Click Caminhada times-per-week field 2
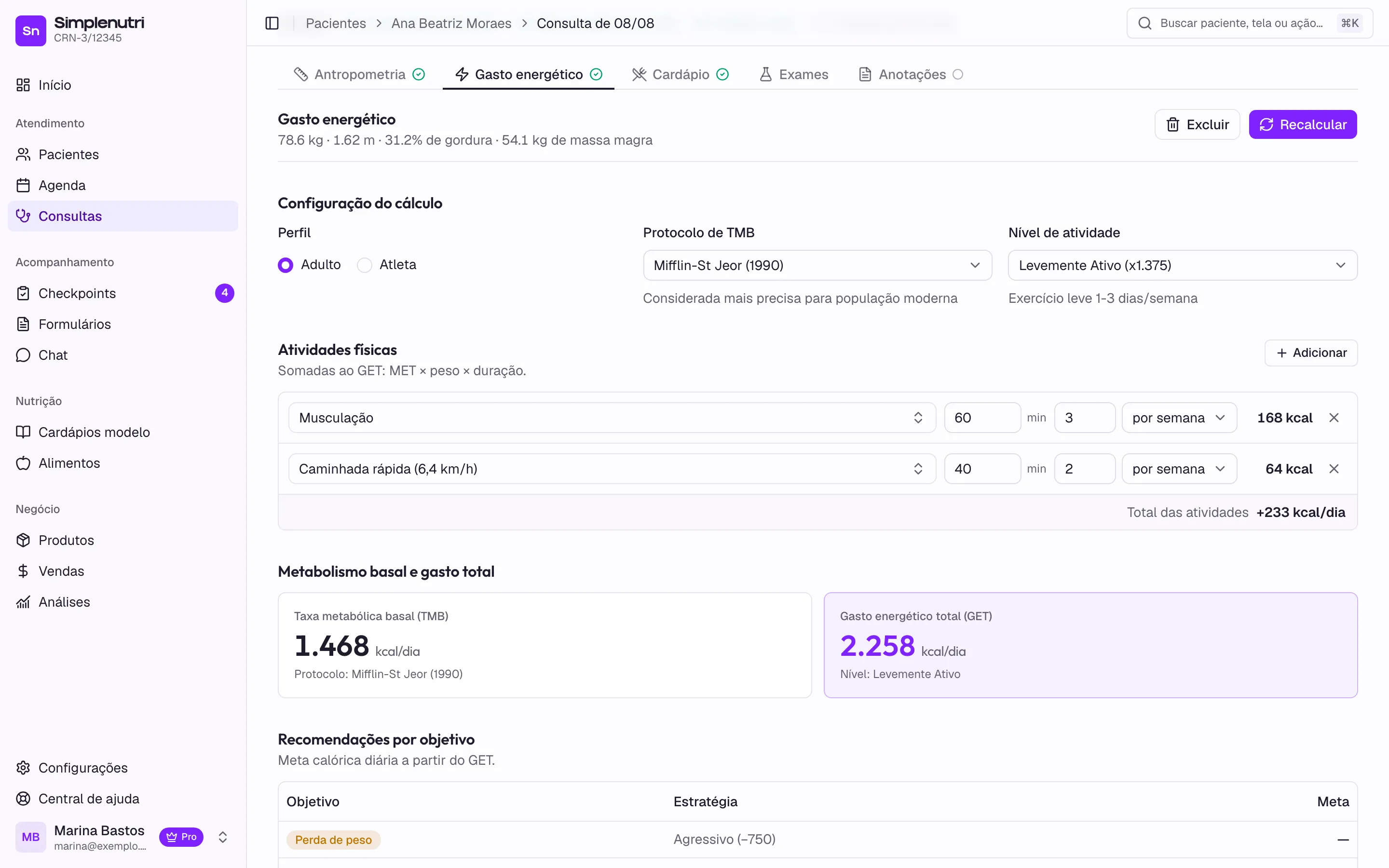 pos(1084,469)
